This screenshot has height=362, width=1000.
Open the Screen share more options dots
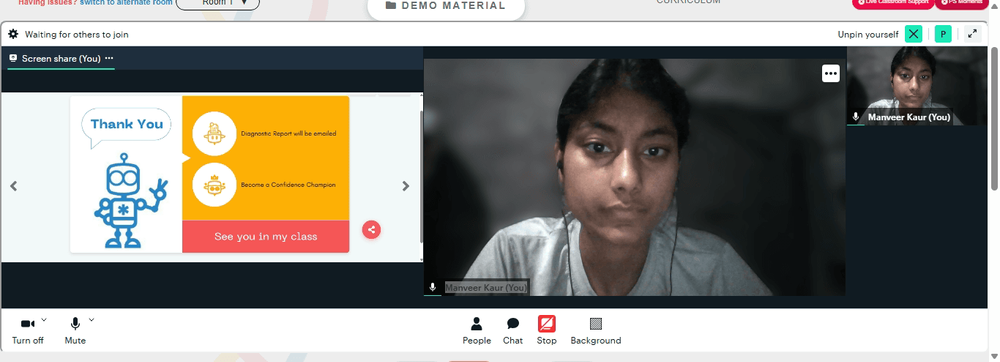[109, 58]
